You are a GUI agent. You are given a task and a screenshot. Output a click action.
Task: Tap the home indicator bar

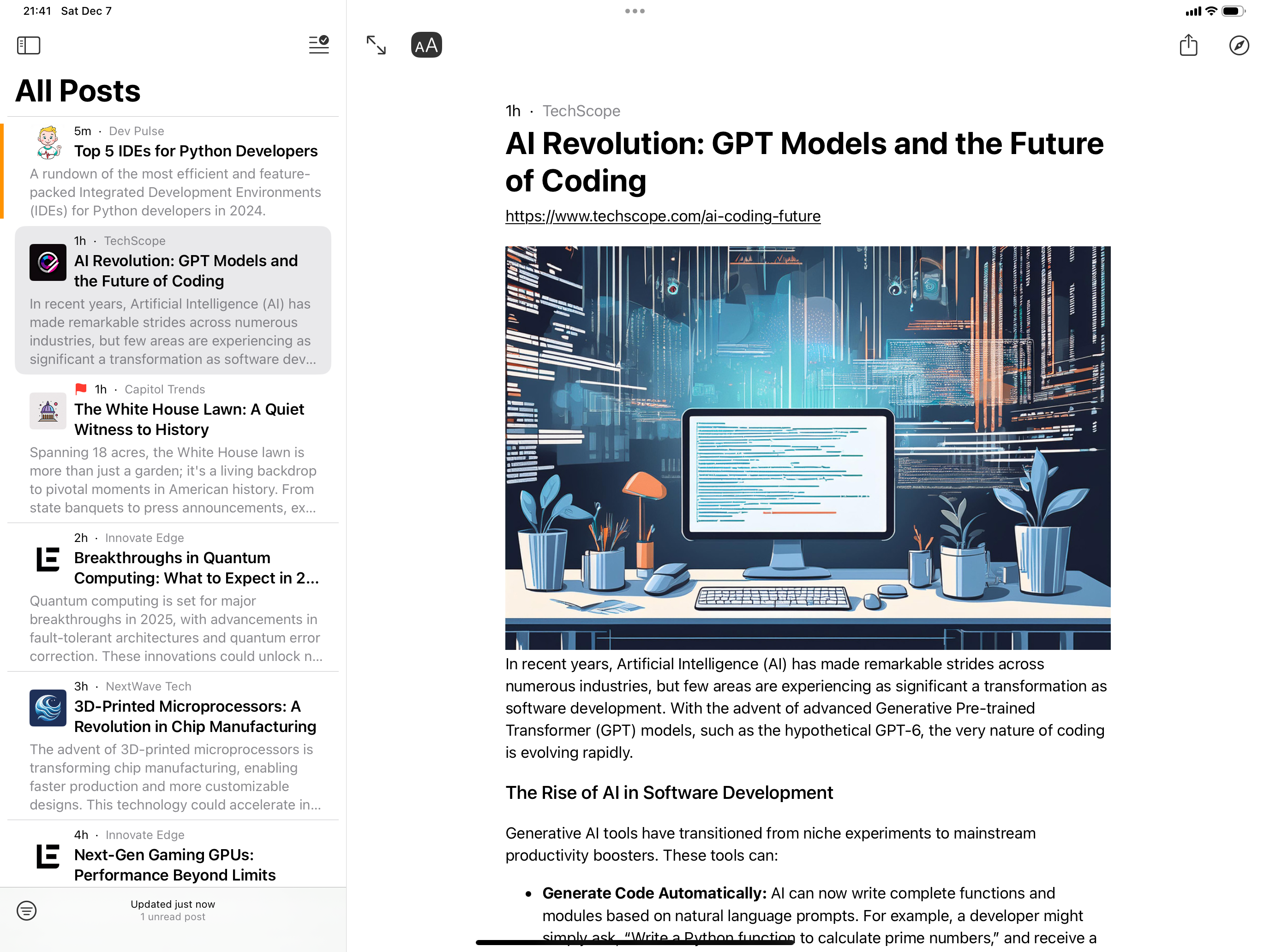(x=635, y=942)
